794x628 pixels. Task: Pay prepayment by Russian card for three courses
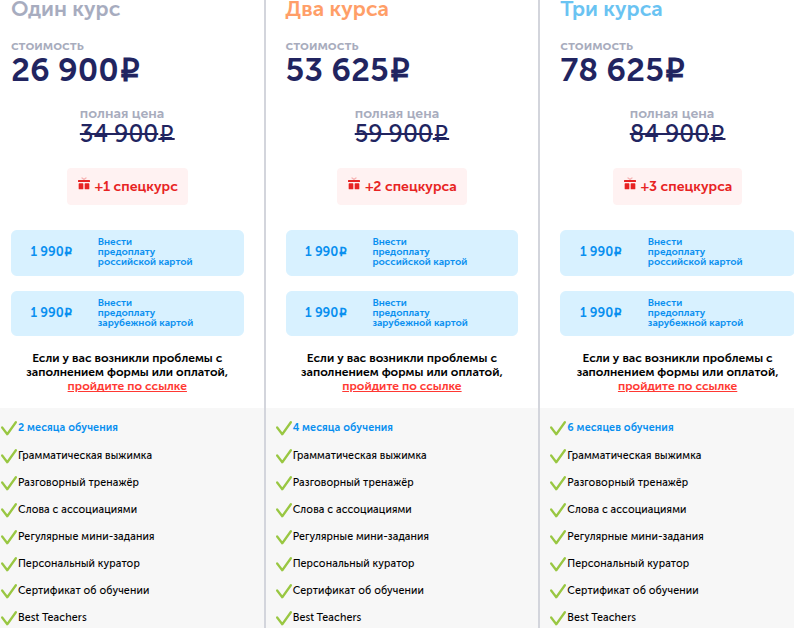(x=677, y=252)
